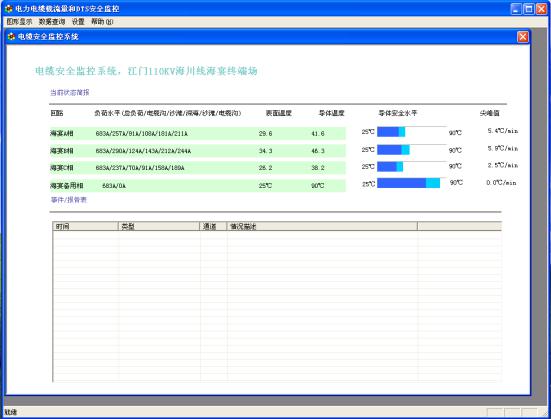This screenshot has height=419, width=551.
Task: Select the 海寨B相 circuit row
Action: [x=198, y=151]
